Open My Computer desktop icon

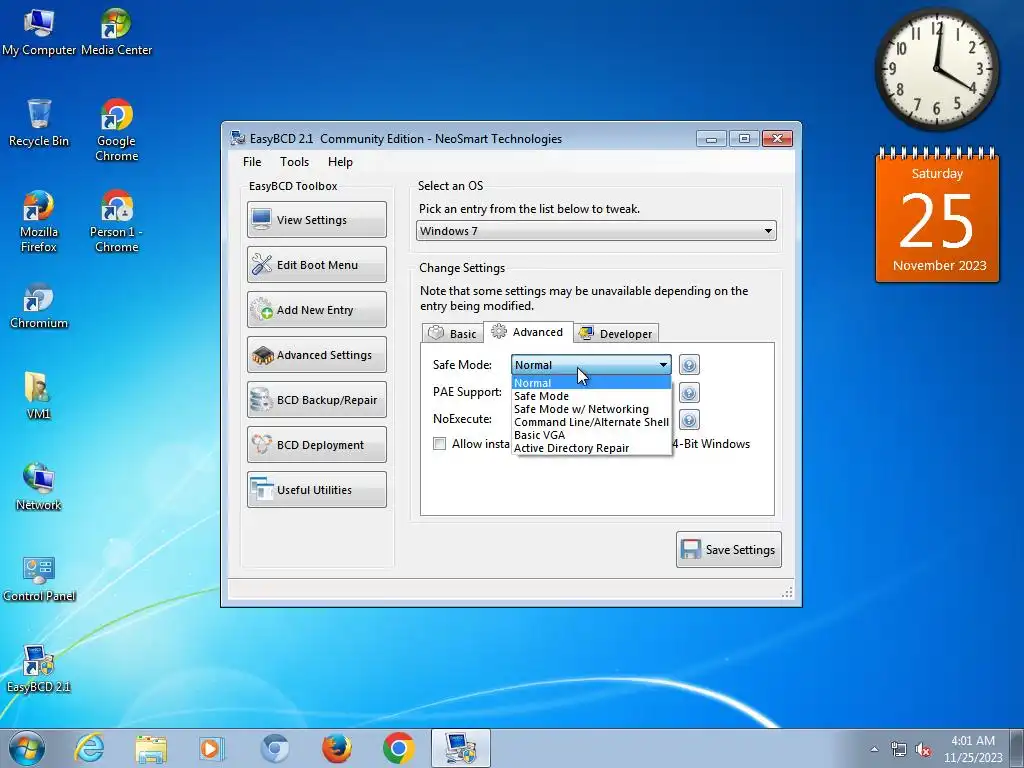tap(39, 33)
